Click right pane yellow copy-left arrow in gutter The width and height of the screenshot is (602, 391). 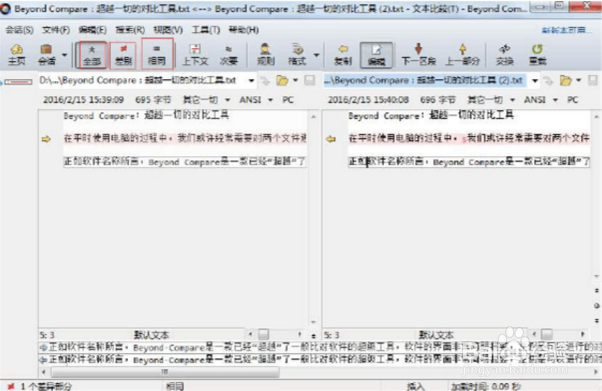(x=331, y=139)
